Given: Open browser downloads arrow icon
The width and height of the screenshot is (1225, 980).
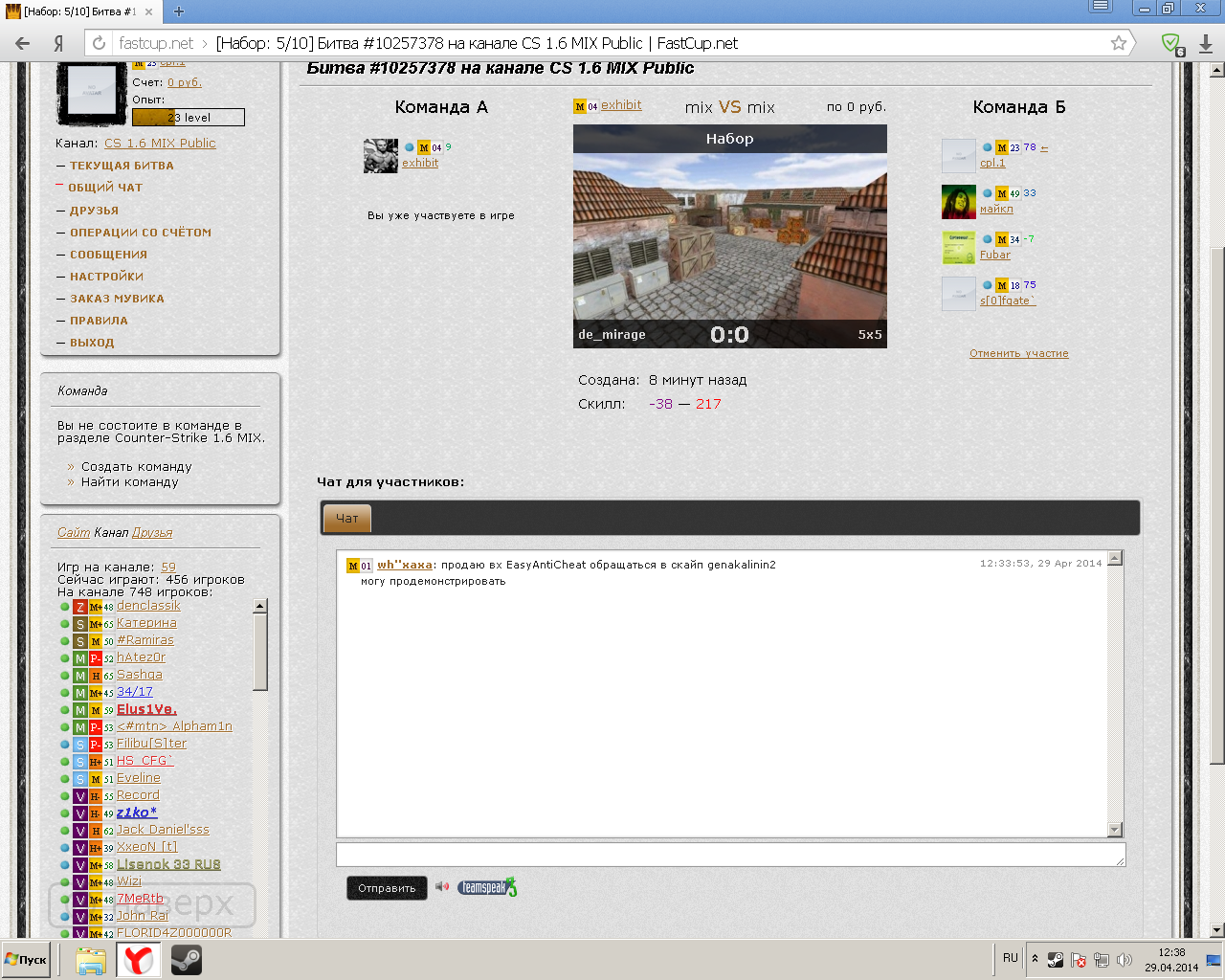Looking at the screenshot, I should tap(1206, 43).
